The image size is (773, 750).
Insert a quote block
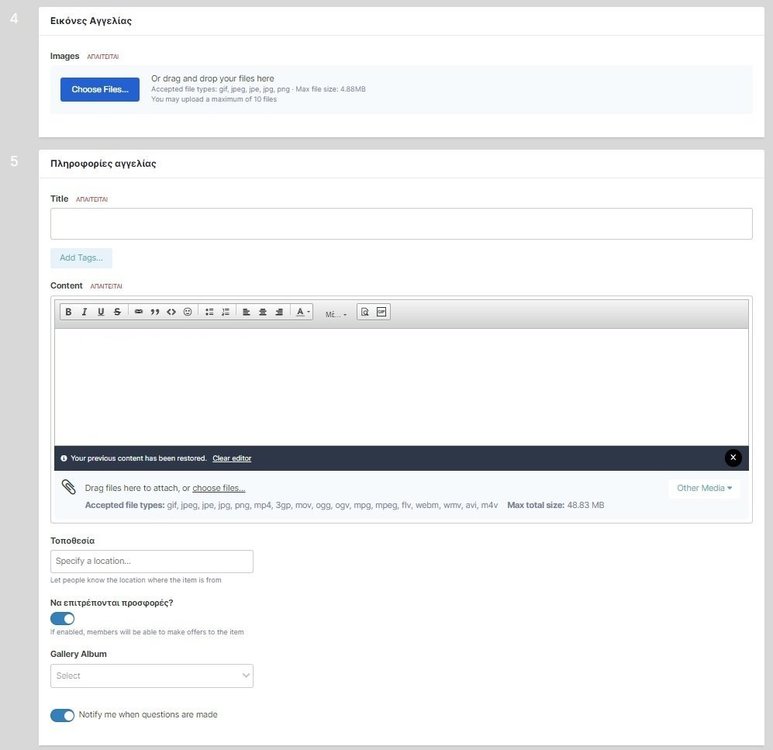[x=155, y=312]
